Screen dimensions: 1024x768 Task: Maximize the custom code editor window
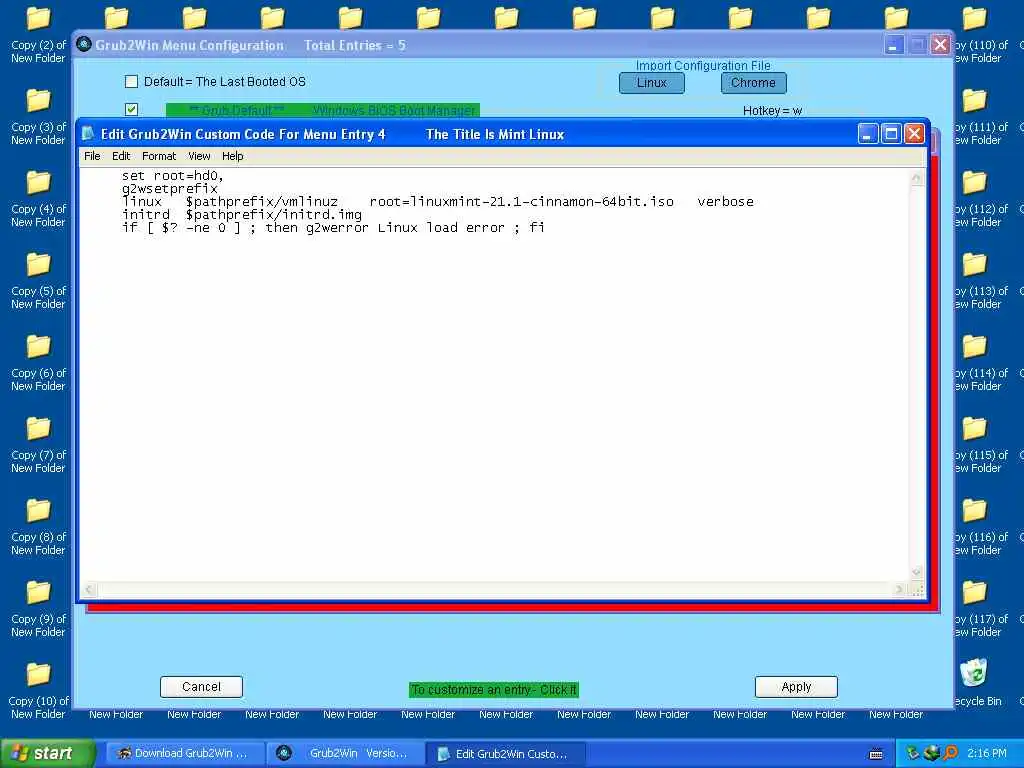pyautogui.click(x=891, y=134)
